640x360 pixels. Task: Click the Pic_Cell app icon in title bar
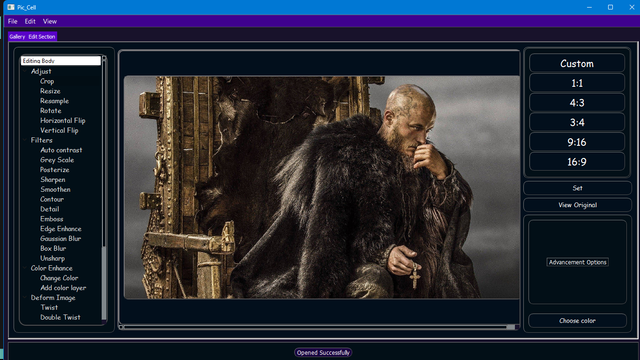pos(11,7)
